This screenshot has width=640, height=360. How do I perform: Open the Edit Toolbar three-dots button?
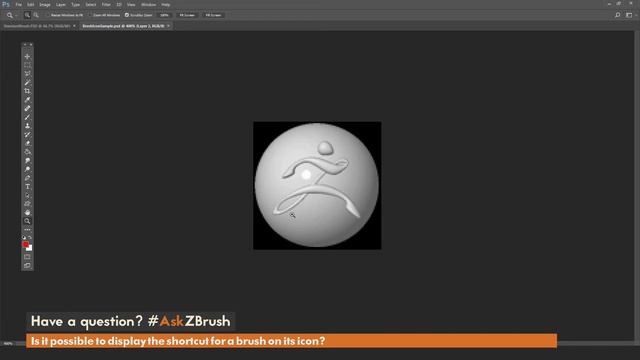(27, 229)
